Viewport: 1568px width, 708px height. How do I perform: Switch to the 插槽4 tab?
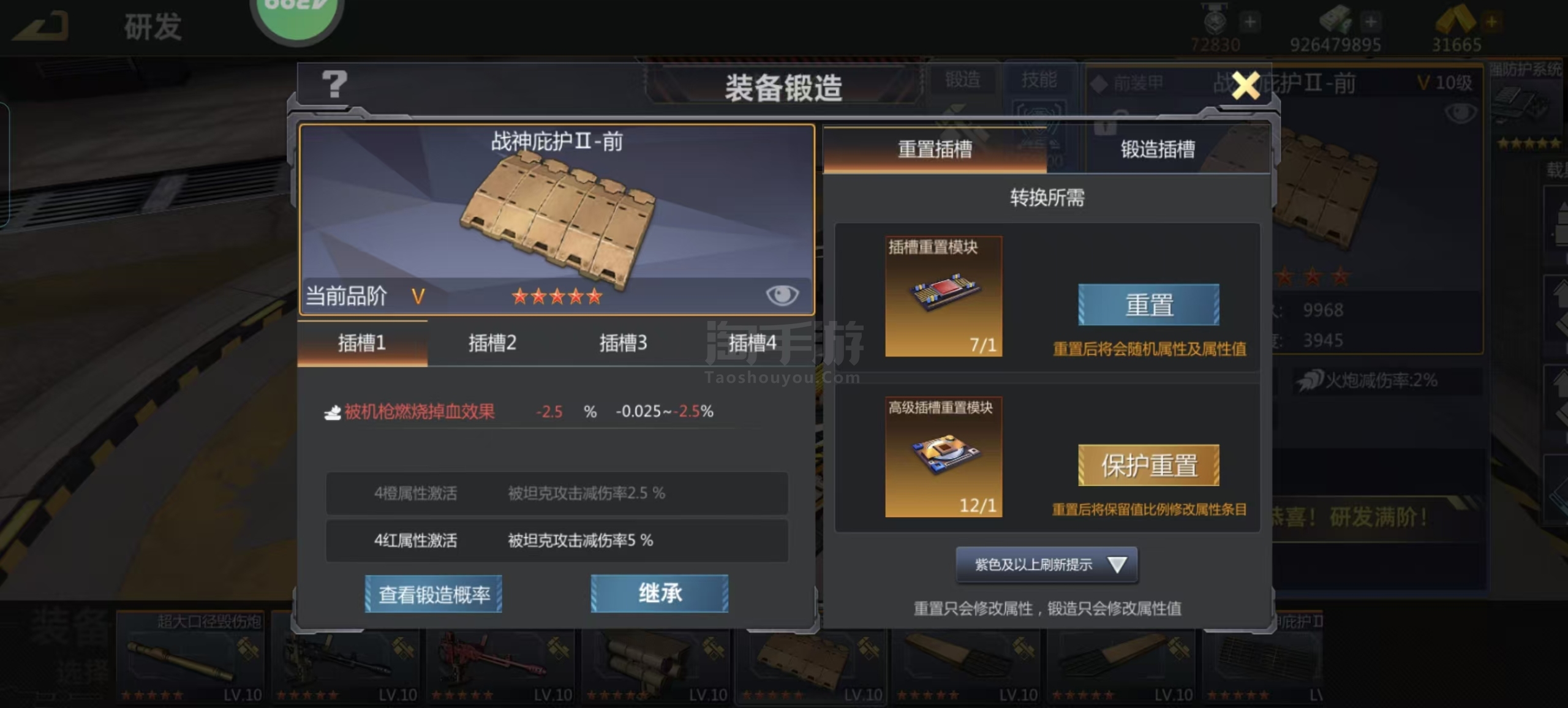point(752,343)
